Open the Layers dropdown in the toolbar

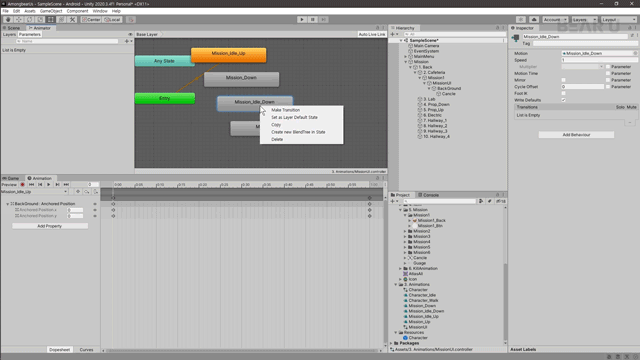[x=584, y=20]
